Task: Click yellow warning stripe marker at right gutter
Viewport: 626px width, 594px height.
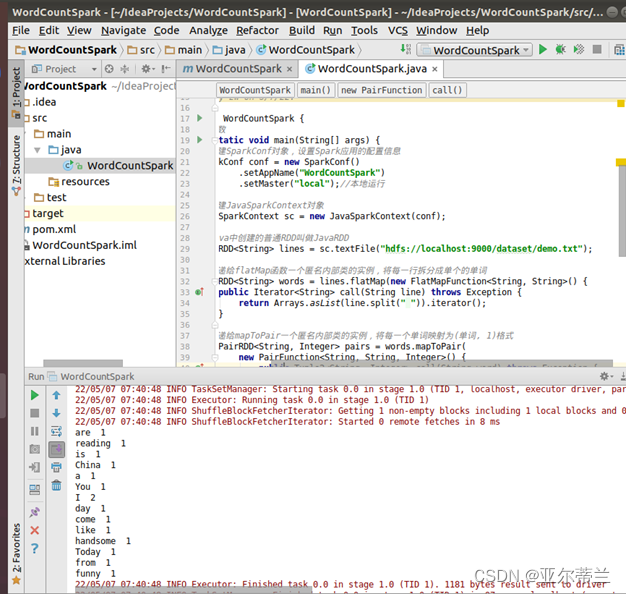Action: click(621, 162)
